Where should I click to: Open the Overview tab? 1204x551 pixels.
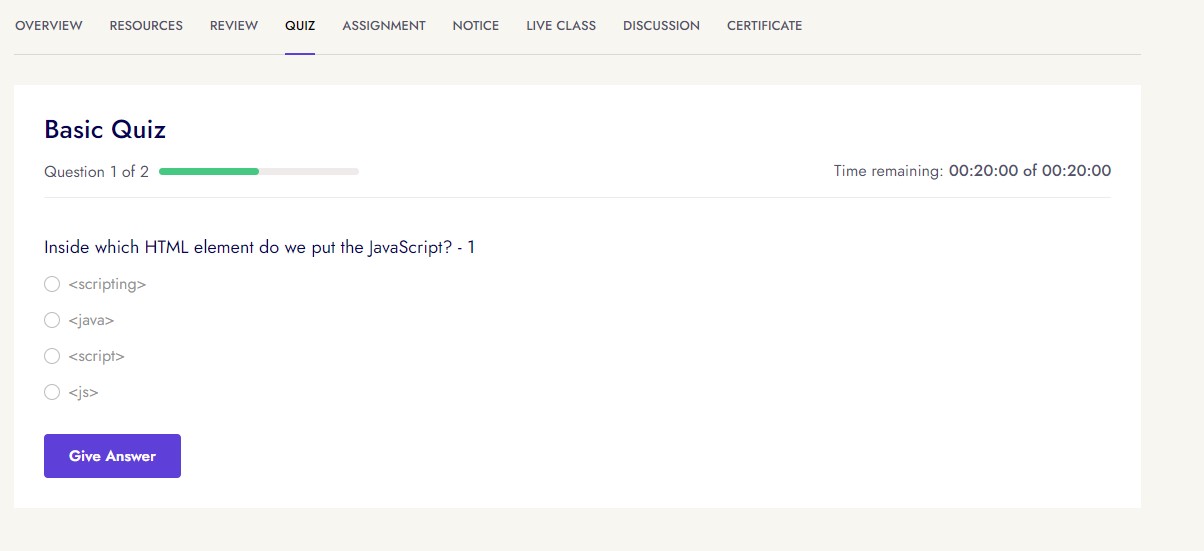coord(48,26)
